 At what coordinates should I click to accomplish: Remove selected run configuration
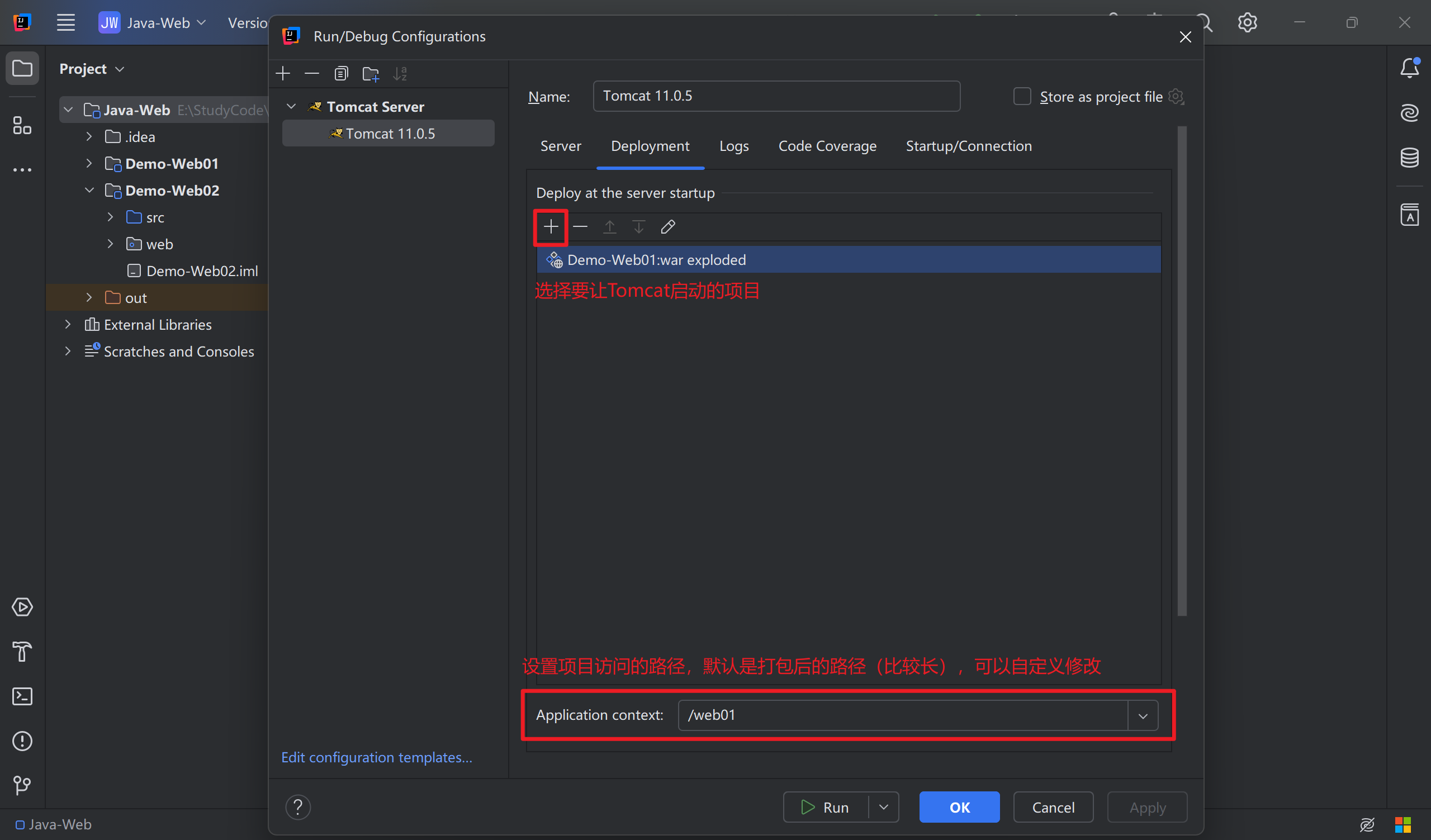pos(312,73)
